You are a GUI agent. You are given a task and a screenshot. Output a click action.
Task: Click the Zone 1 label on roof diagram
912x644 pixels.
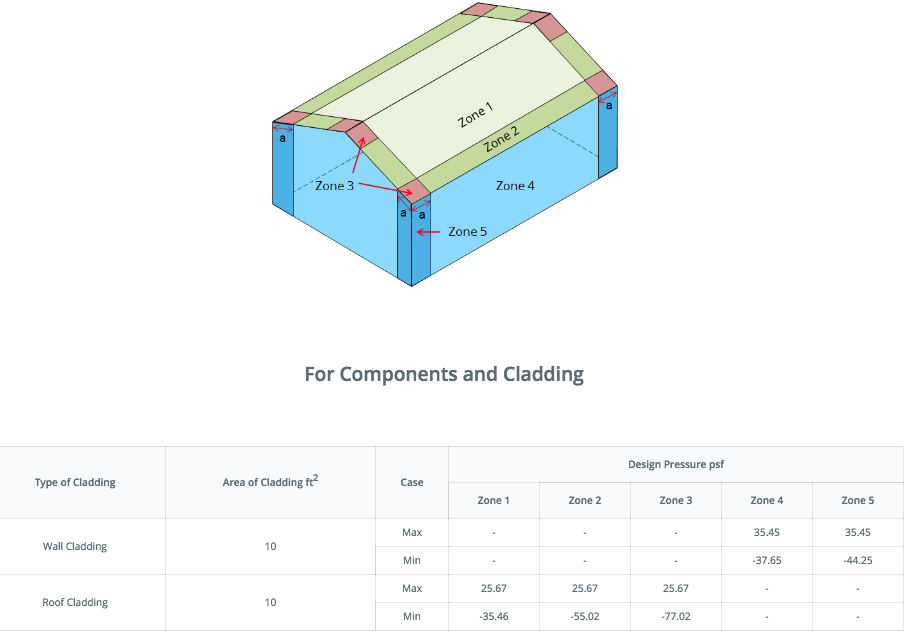[x=475, y=115]
